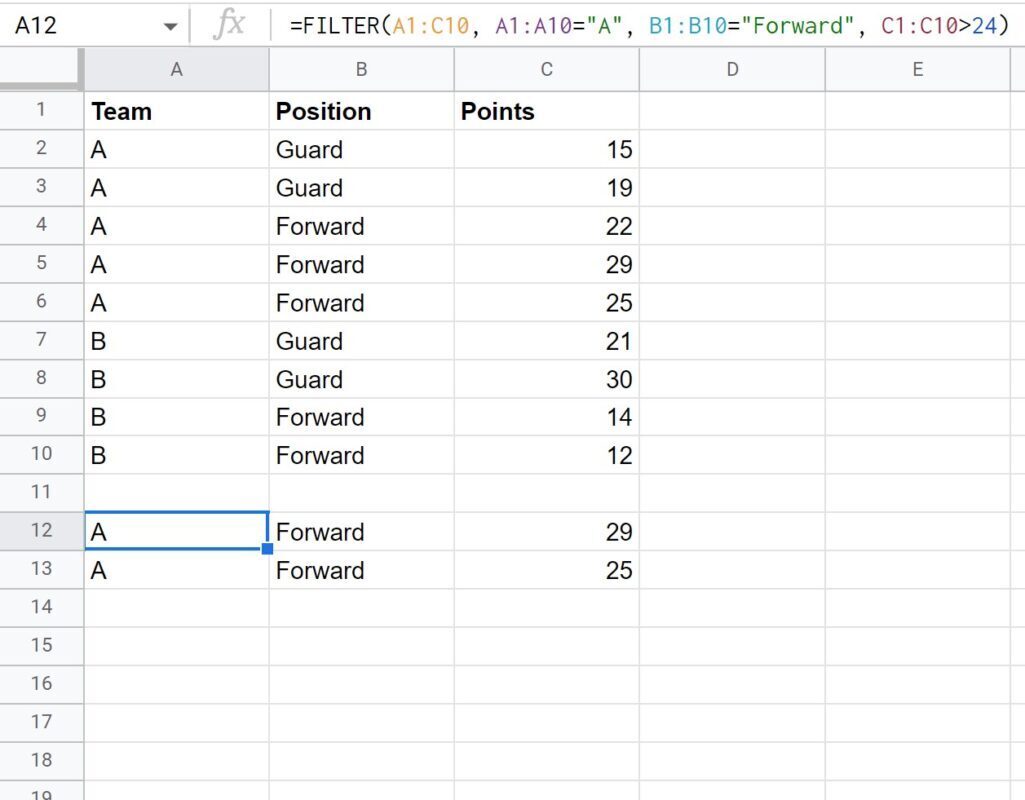
Task: Select column D header
Action: (x=732, y=69)
